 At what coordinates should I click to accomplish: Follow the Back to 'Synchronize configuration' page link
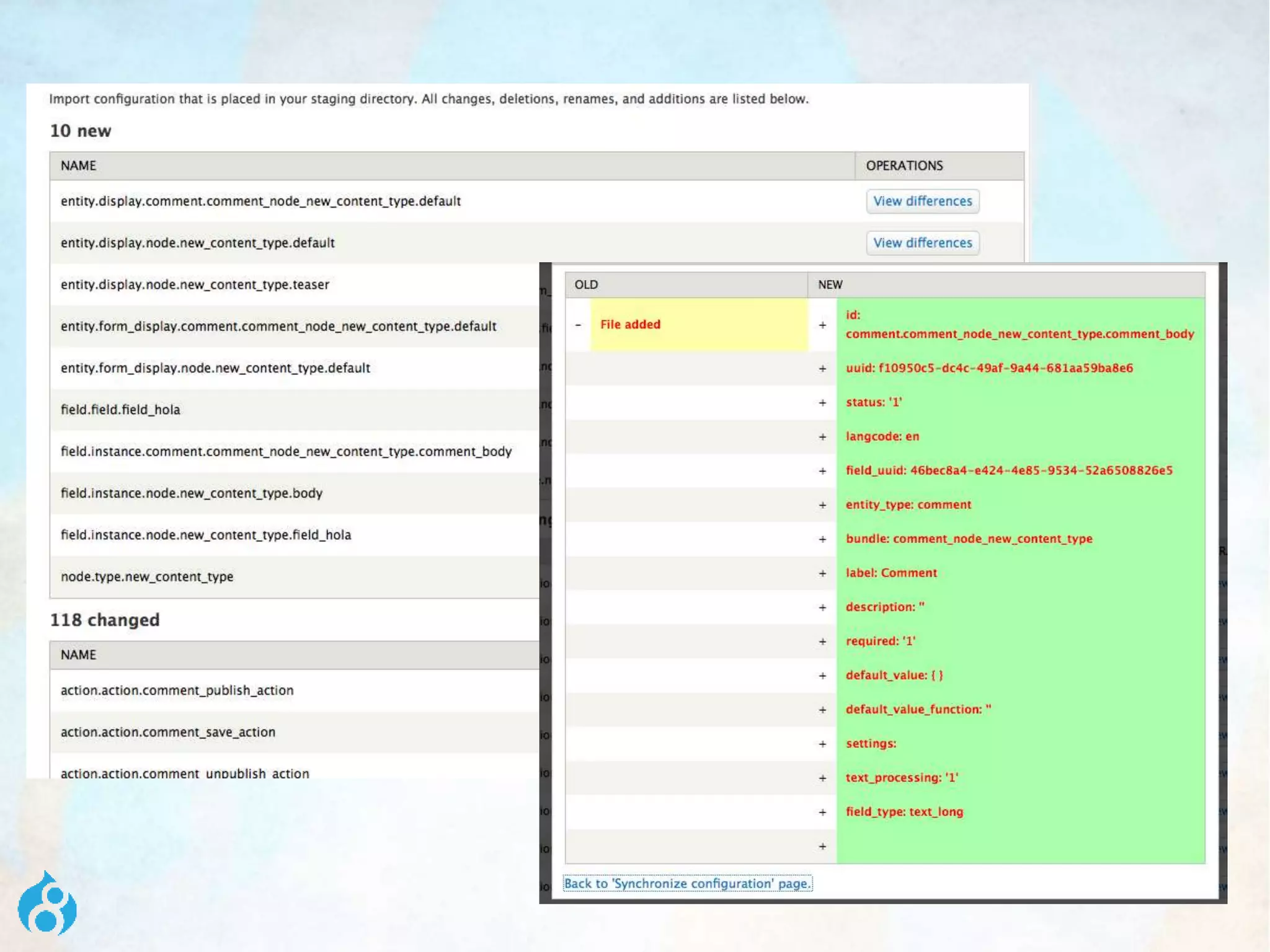tap(687, 883)
